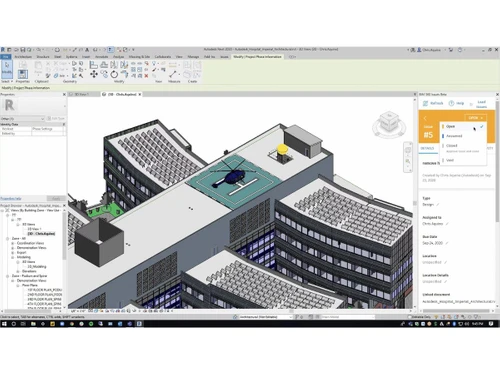This screenshot has height=375, width=500.
Task: Close the Properties palette
Action: pyautogui.click(x=64, y=95)
